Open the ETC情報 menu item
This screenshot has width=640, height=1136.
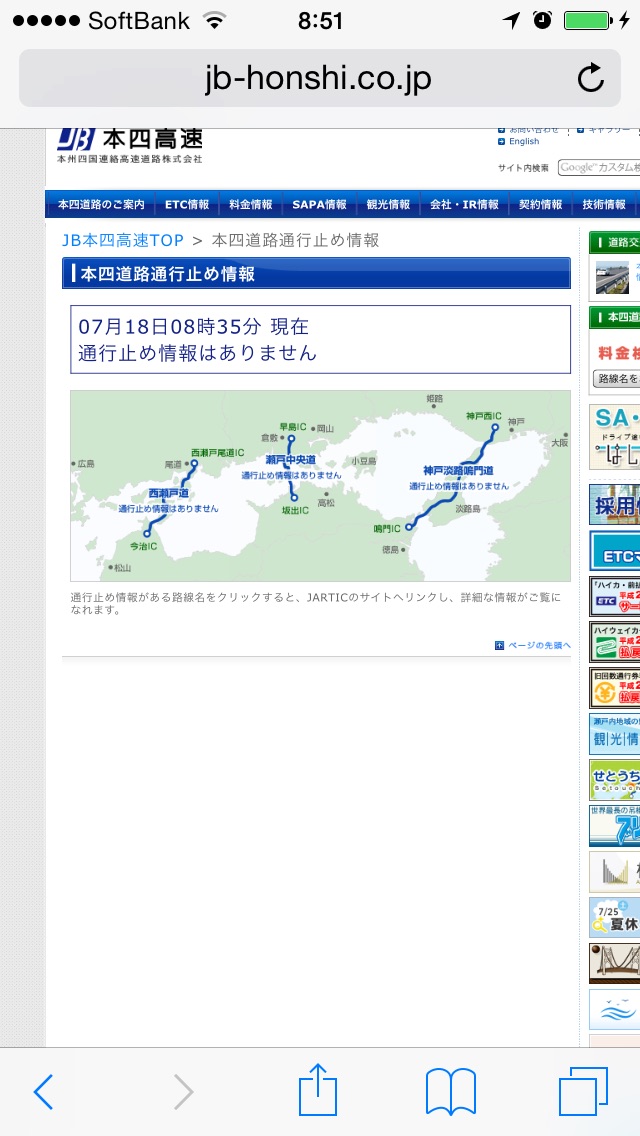point(187,205)
